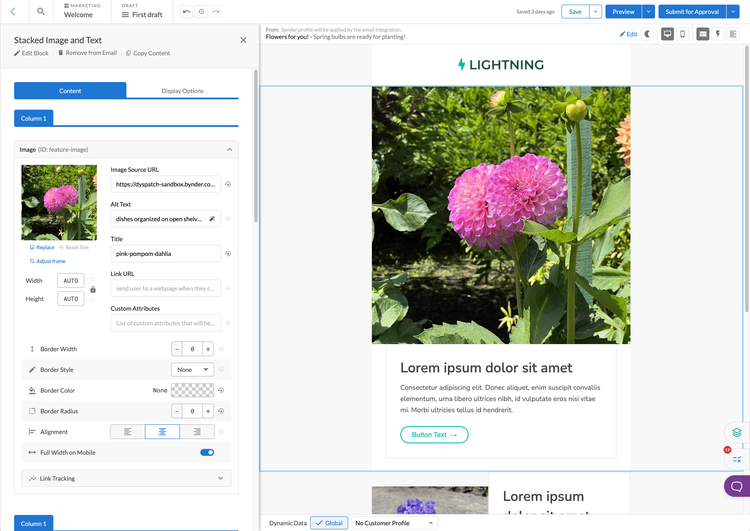Open the Border Color transparent swatch
Image resolution: width=750 pixels, height=531 pixels.
pyautogui.click(x=192, y=390)
